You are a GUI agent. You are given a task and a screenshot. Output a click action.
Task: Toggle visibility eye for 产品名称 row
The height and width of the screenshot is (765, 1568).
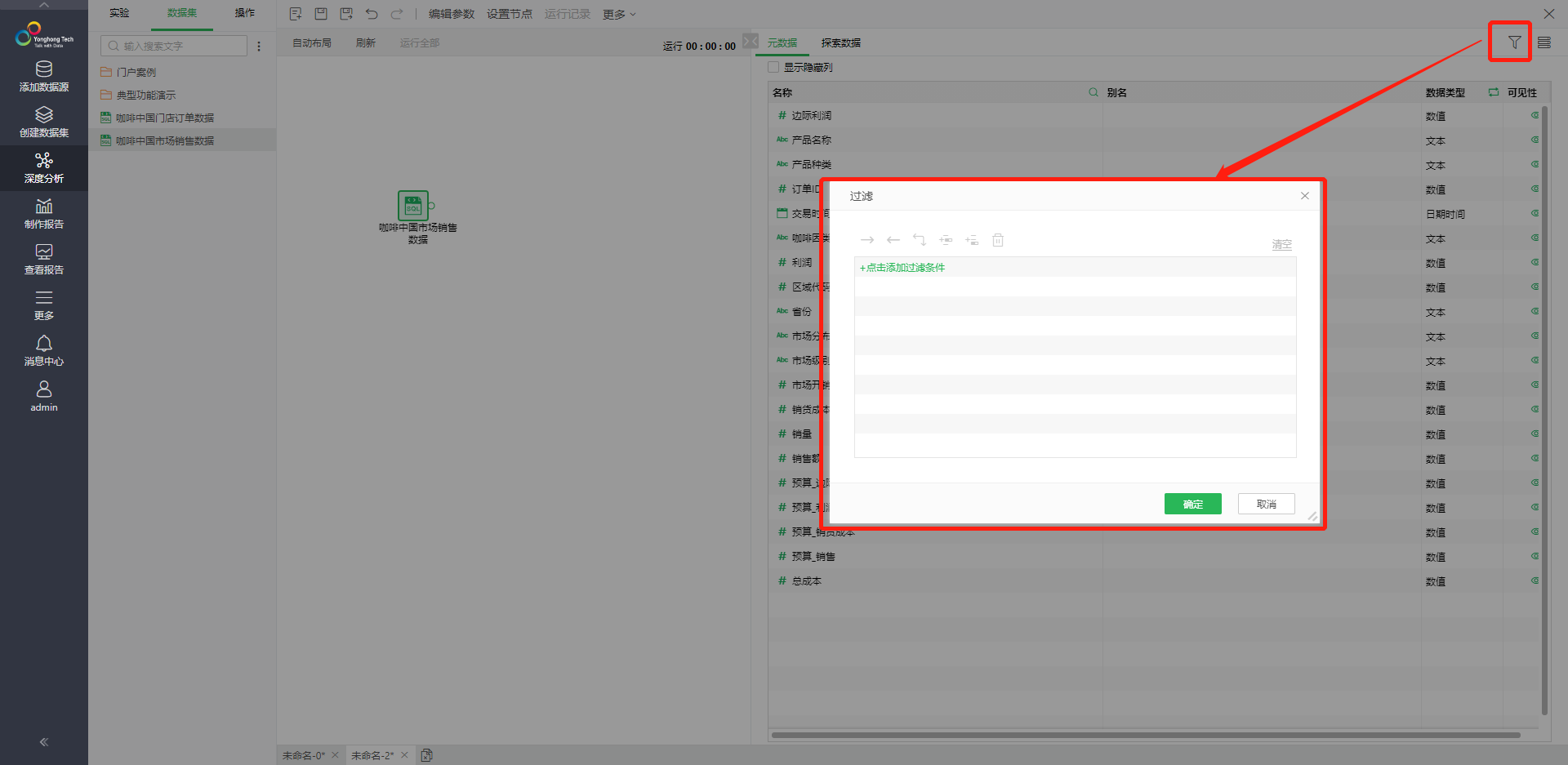click(x=1535, y=140)
